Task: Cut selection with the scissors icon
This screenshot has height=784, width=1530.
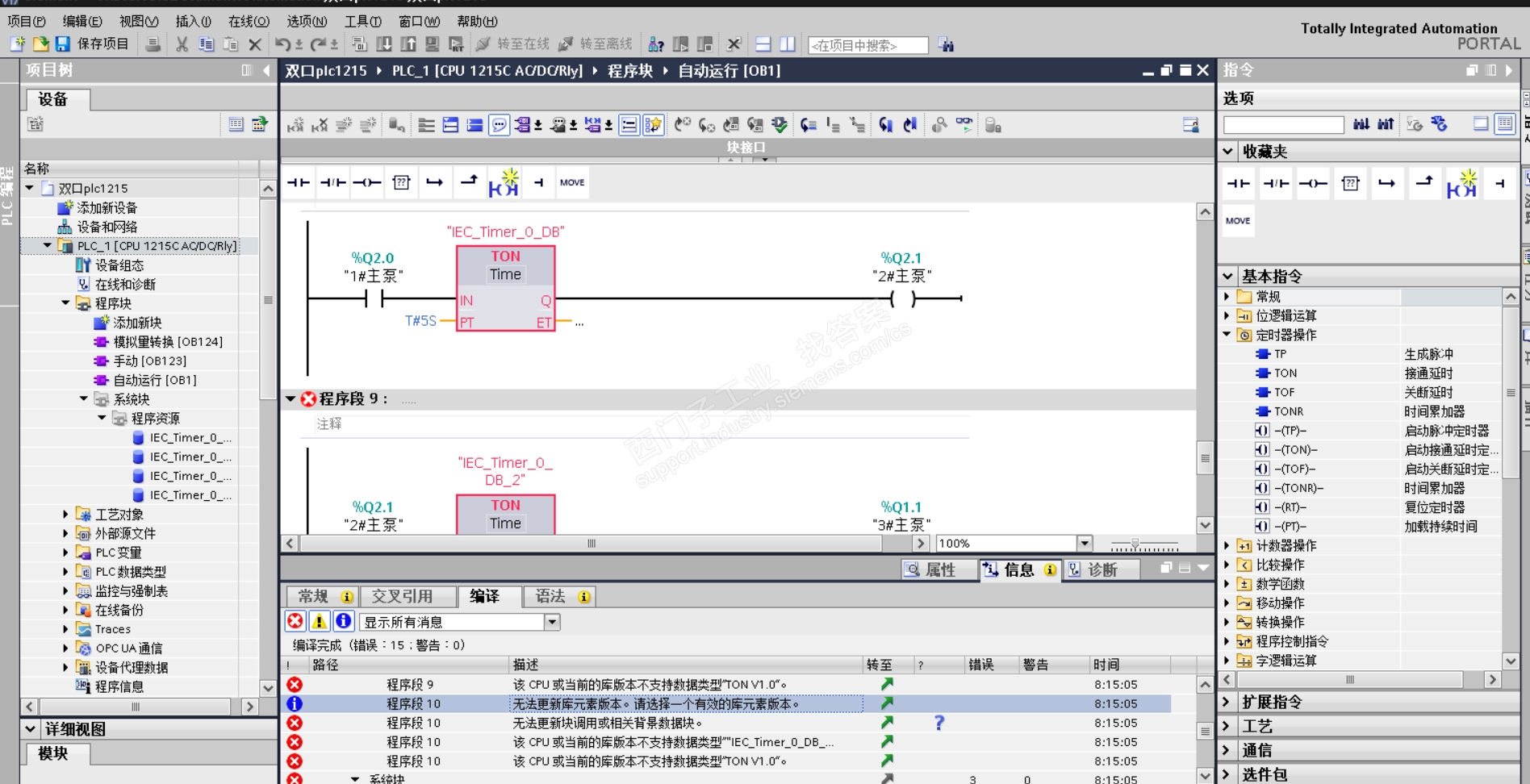Action: click(182, 44)
